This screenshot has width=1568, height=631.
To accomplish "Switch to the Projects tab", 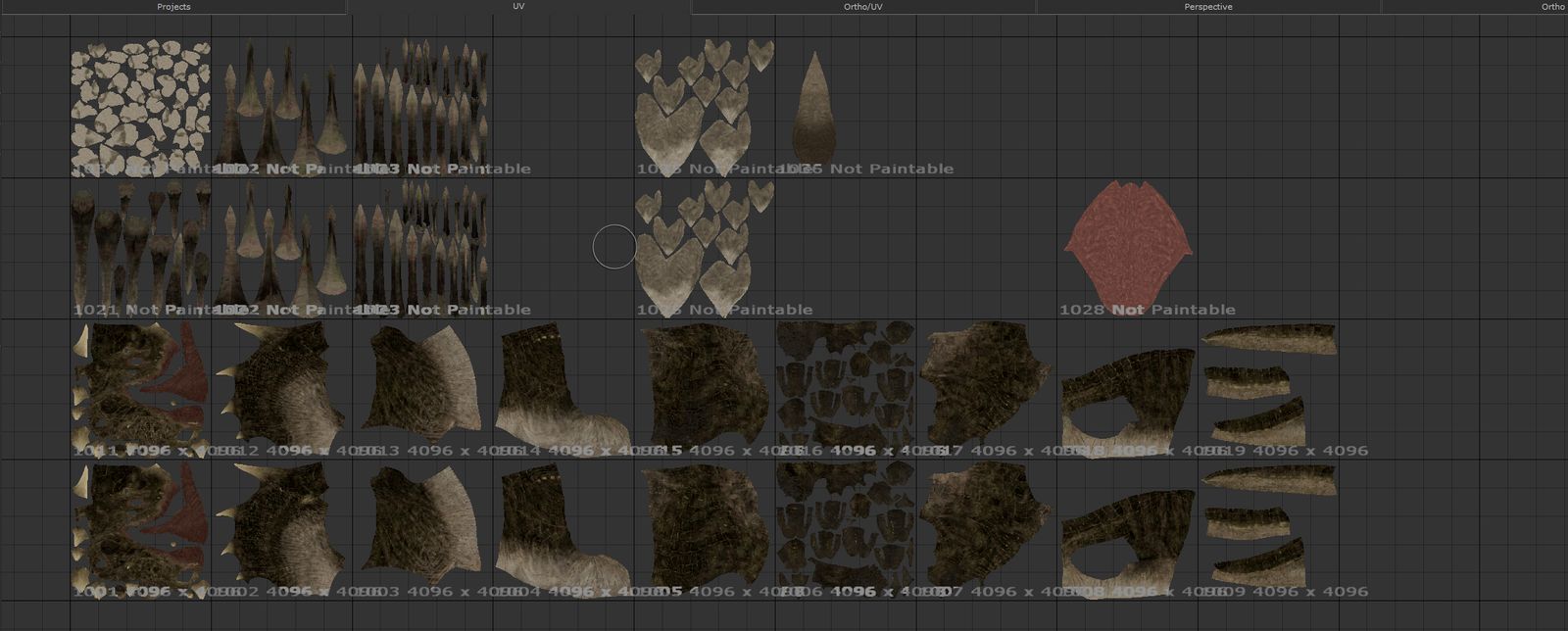I will (x=173, y=7).
